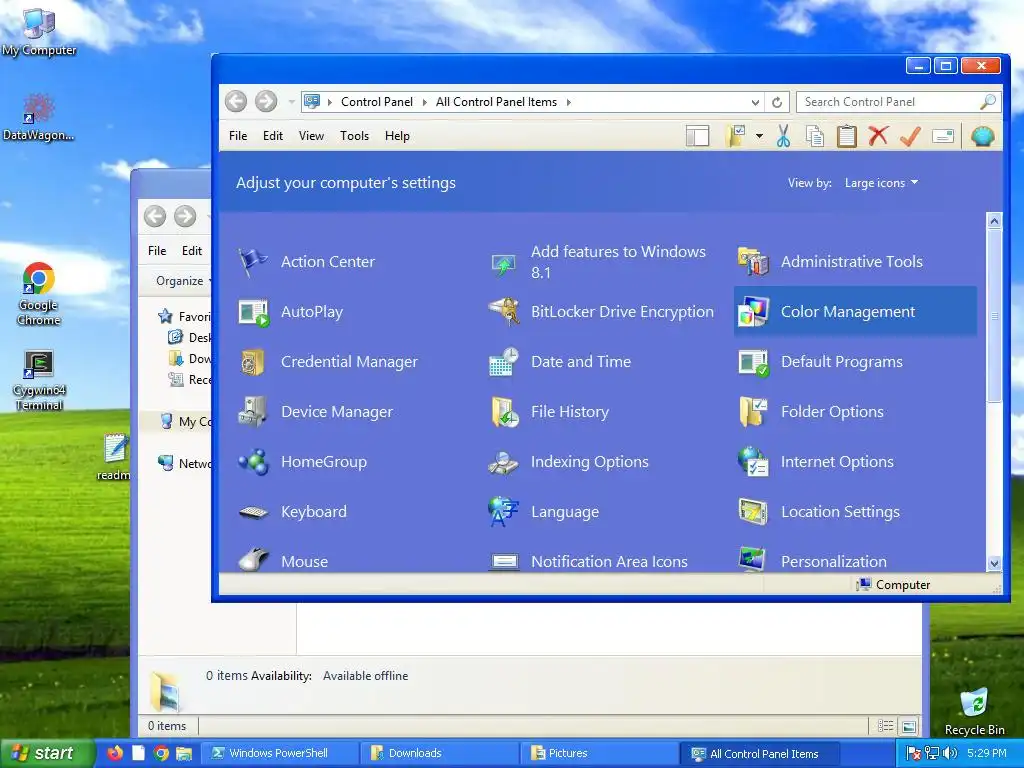1024x768 pixels.
Task: Open Cygwin64 Terminal desktop shortcut
Action: (39, 380)
